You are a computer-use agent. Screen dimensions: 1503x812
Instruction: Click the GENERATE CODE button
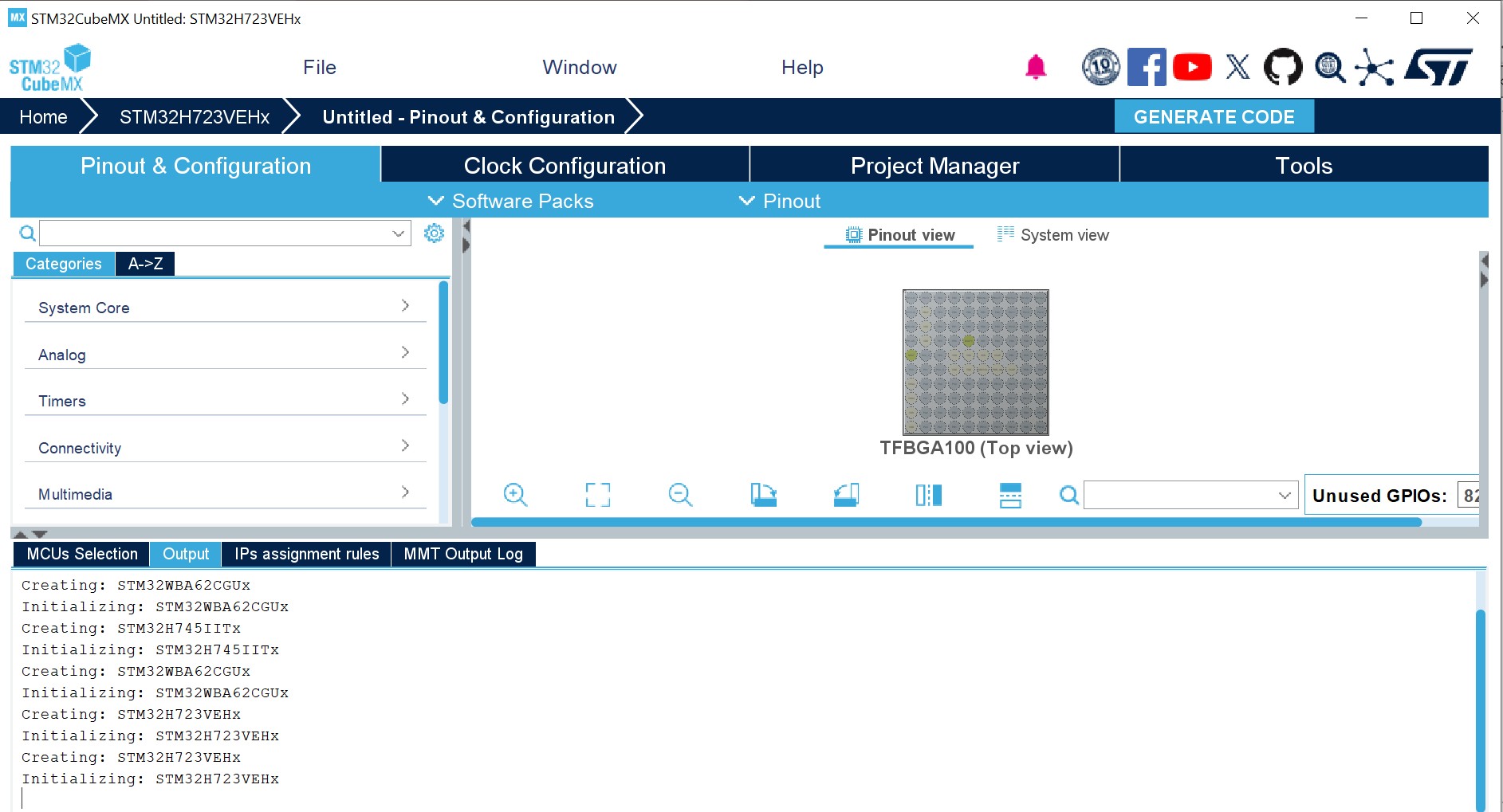click(x=1214, y=117)
